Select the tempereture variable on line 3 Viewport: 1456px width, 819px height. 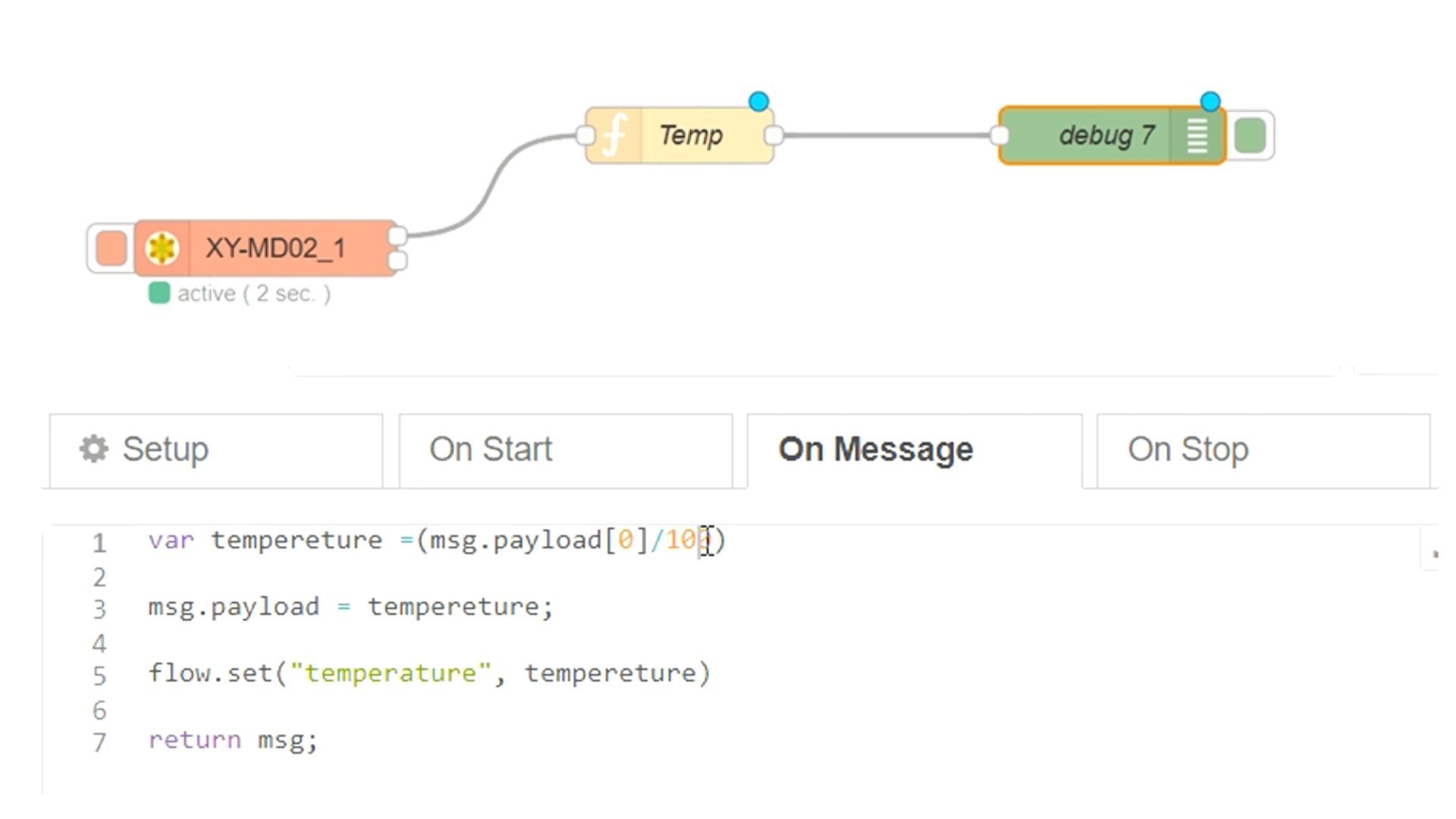coord(459,606)
